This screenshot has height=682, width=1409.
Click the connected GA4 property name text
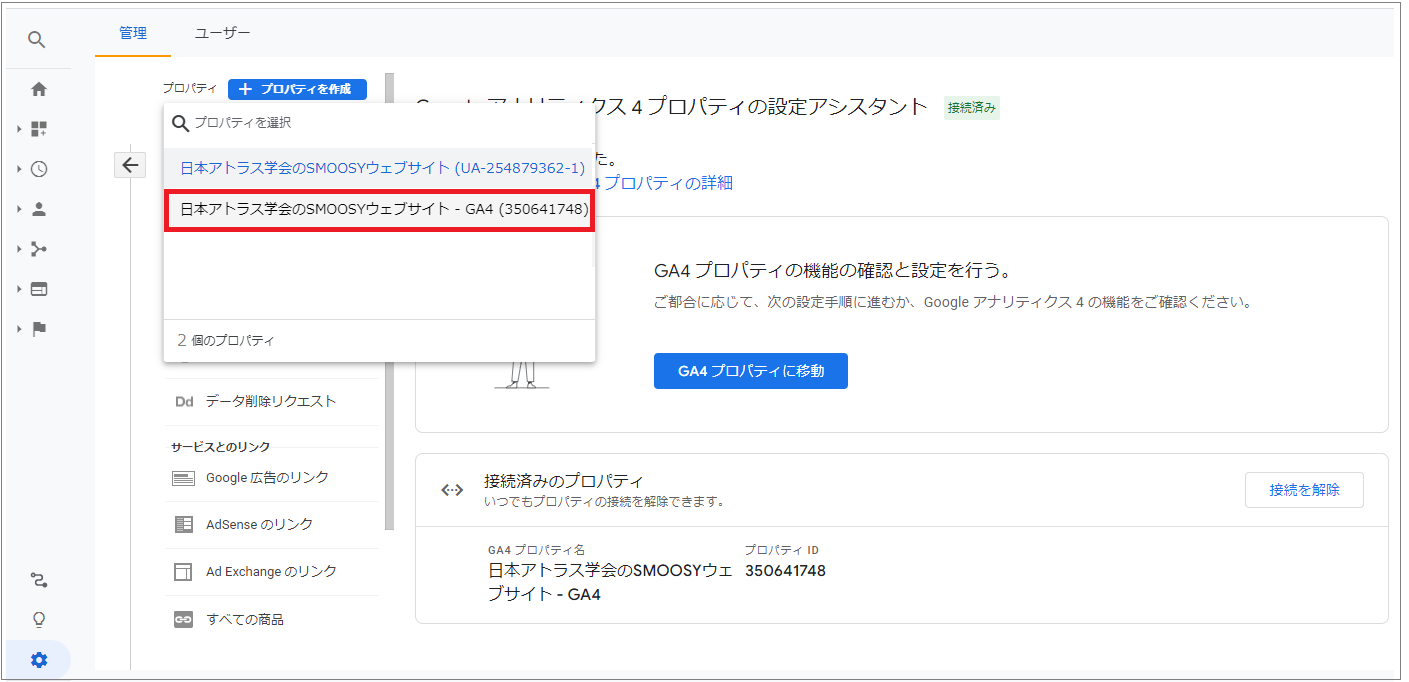[x=610, y=582]
